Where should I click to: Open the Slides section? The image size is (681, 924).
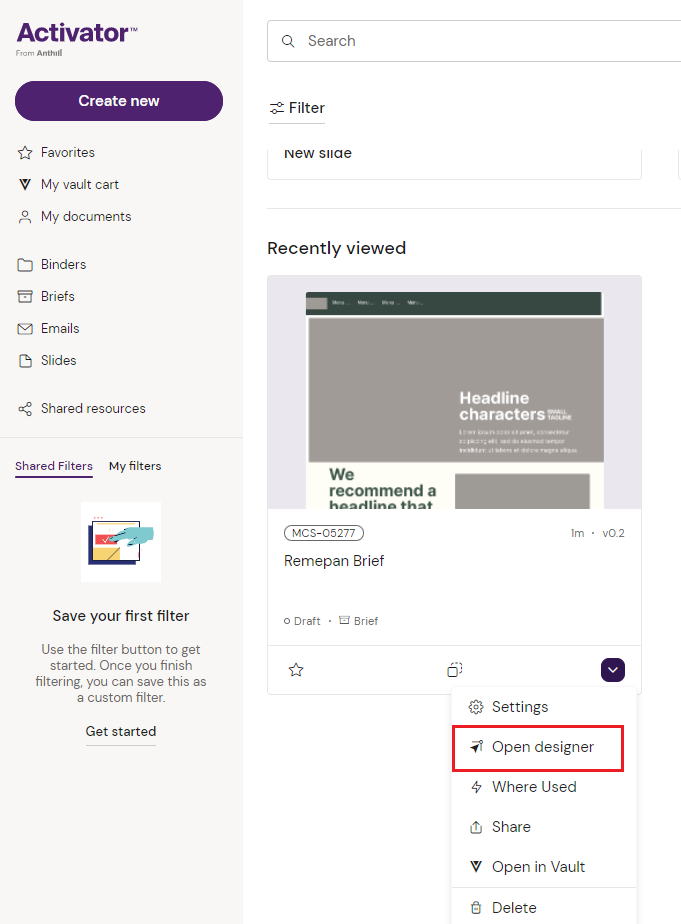coord(58,361)
